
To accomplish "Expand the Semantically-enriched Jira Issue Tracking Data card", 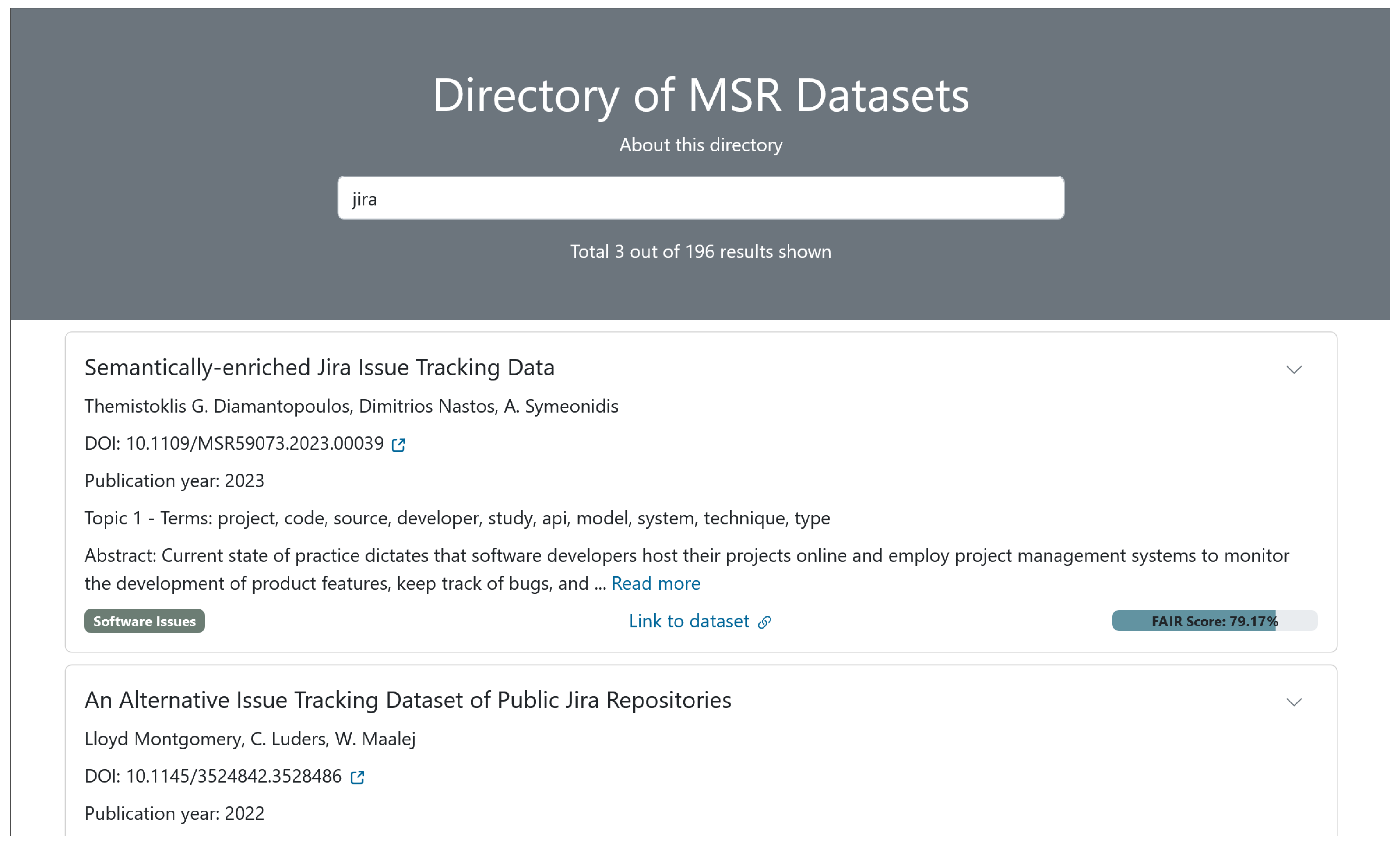I will pyautogui.click(x=1294, y=369).
